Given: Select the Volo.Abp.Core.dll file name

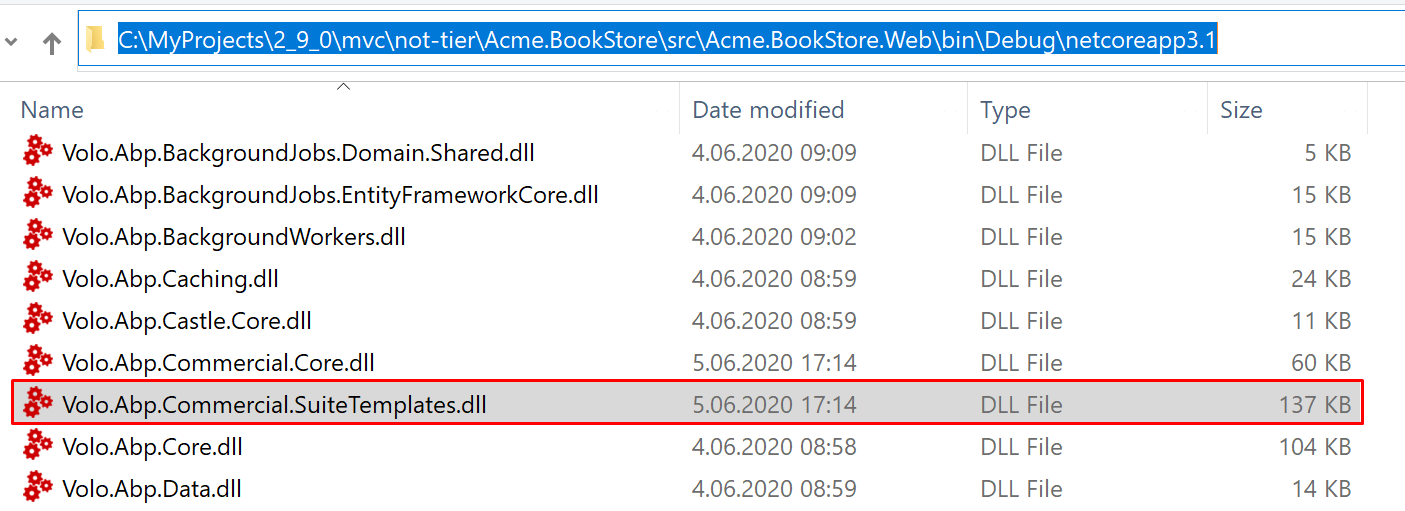Looking at the screenshot, I should click(152, 447).
